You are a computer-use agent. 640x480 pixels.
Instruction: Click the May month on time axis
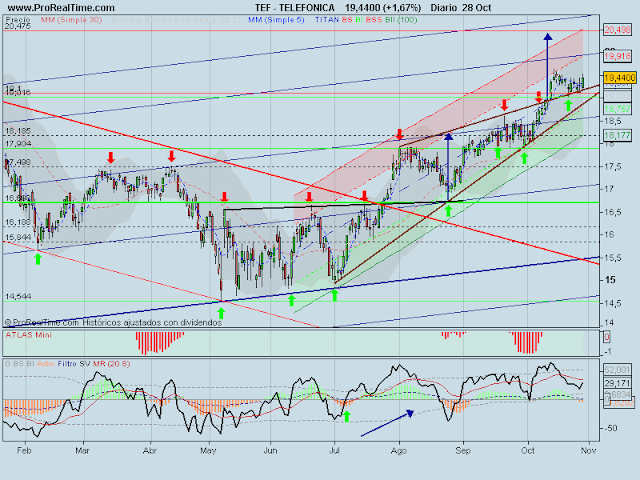coord(208,451)
